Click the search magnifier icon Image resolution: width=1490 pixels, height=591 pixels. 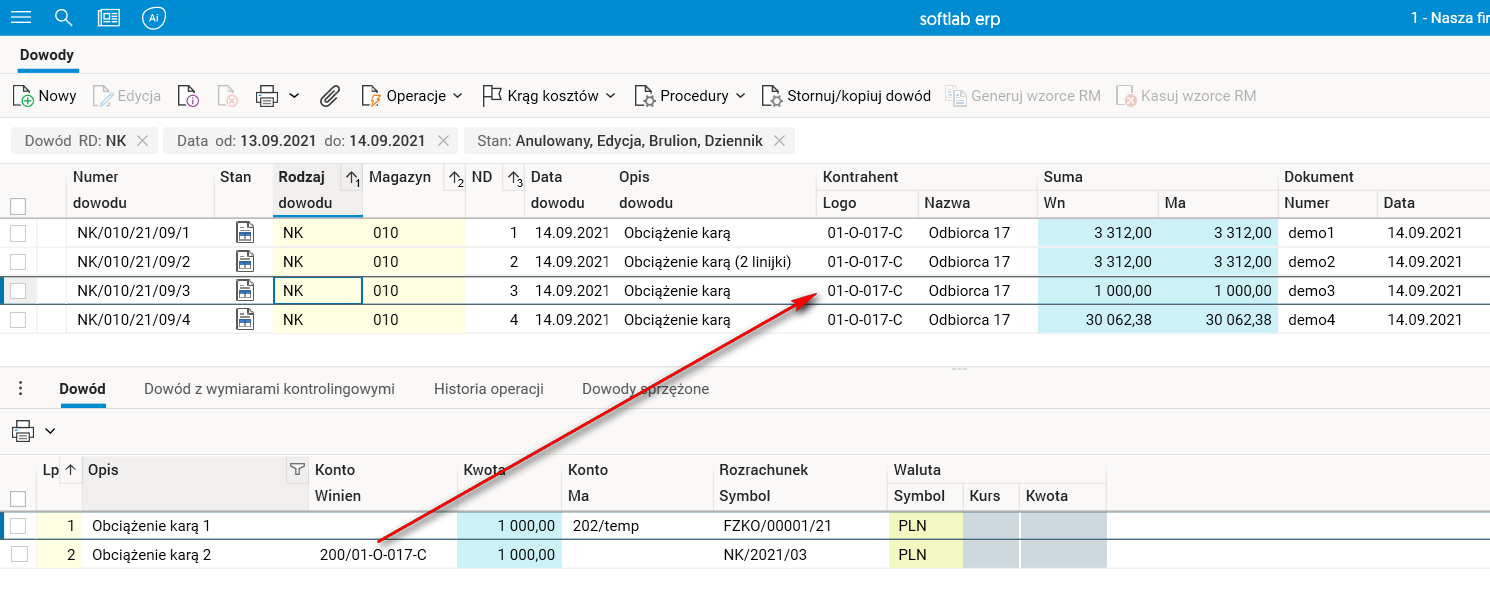(x=64, y=18)
